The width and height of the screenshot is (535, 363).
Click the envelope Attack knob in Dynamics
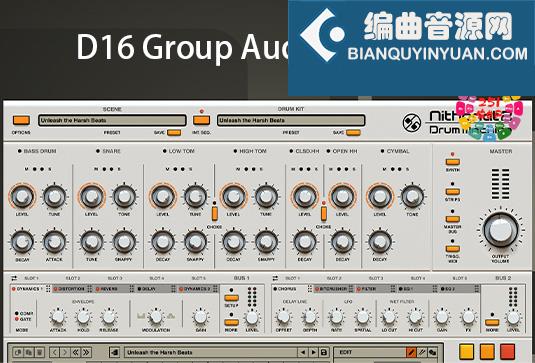click(x=58, y=317)
